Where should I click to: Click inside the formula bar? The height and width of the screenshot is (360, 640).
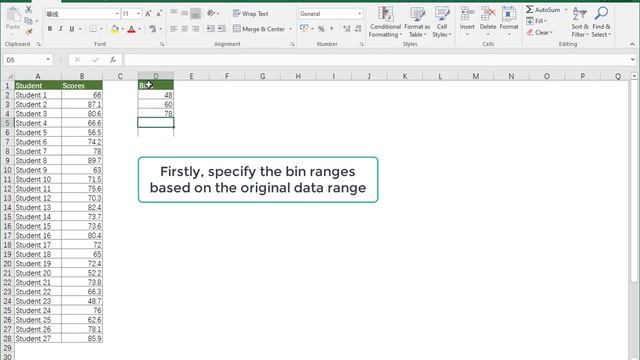376,60
